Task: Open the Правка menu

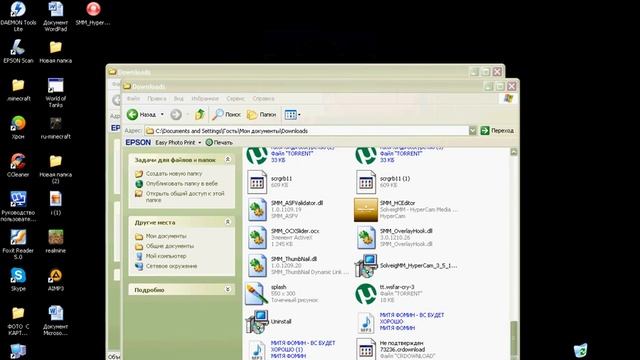Action: click(157, 99)
